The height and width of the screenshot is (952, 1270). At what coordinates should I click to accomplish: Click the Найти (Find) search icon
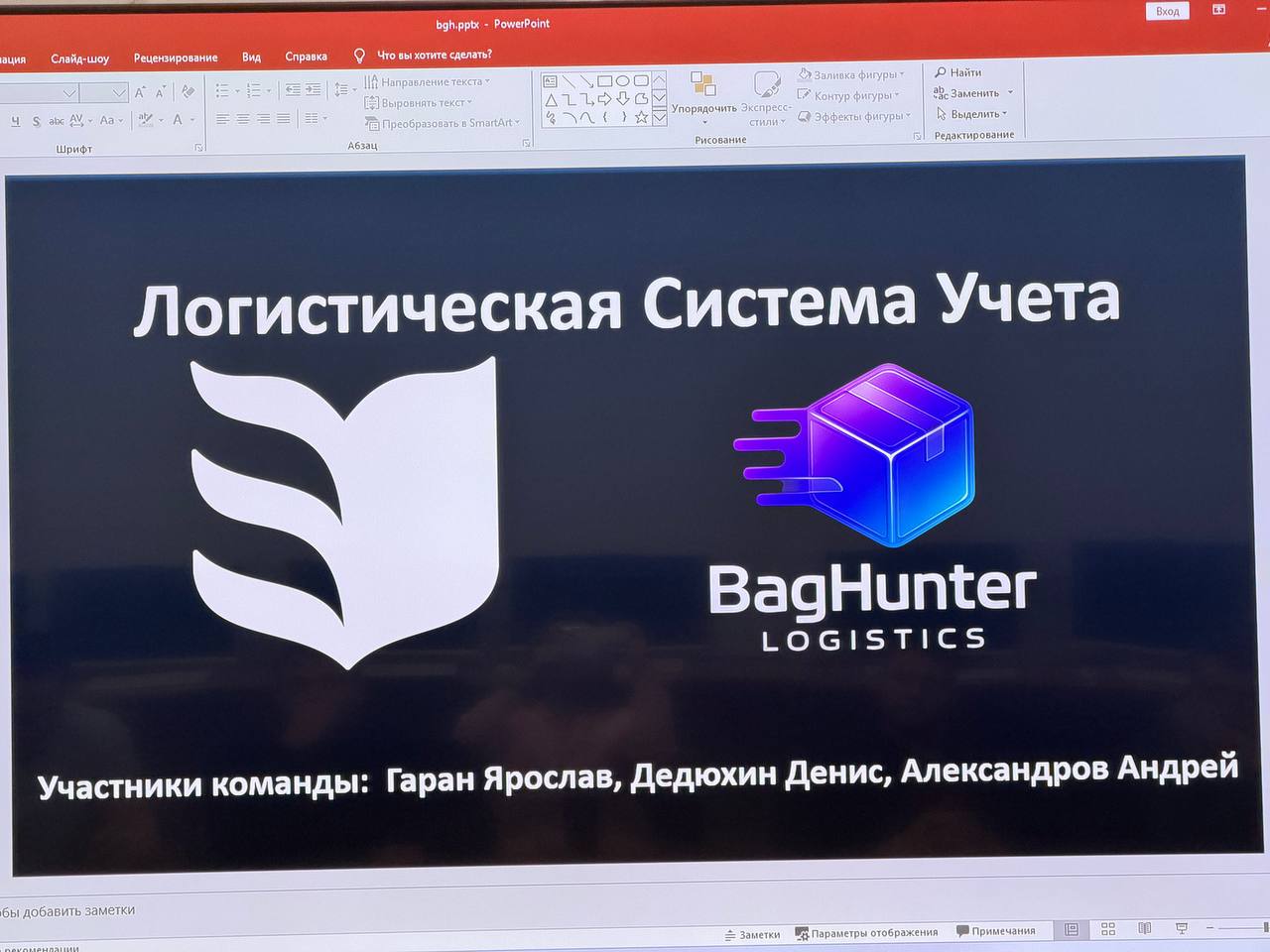940,71
